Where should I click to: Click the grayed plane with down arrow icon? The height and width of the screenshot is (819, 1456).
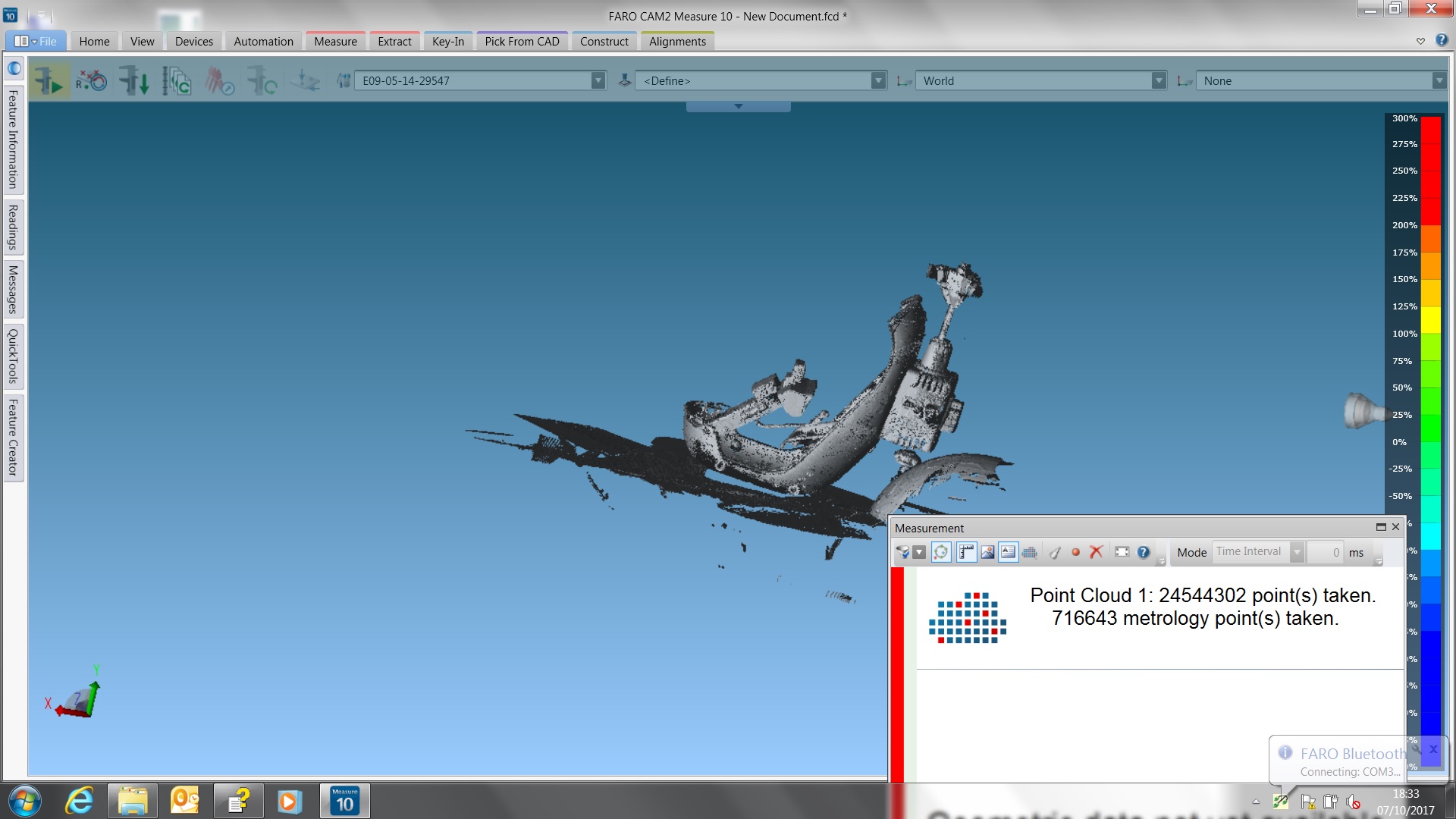[305, 80]
